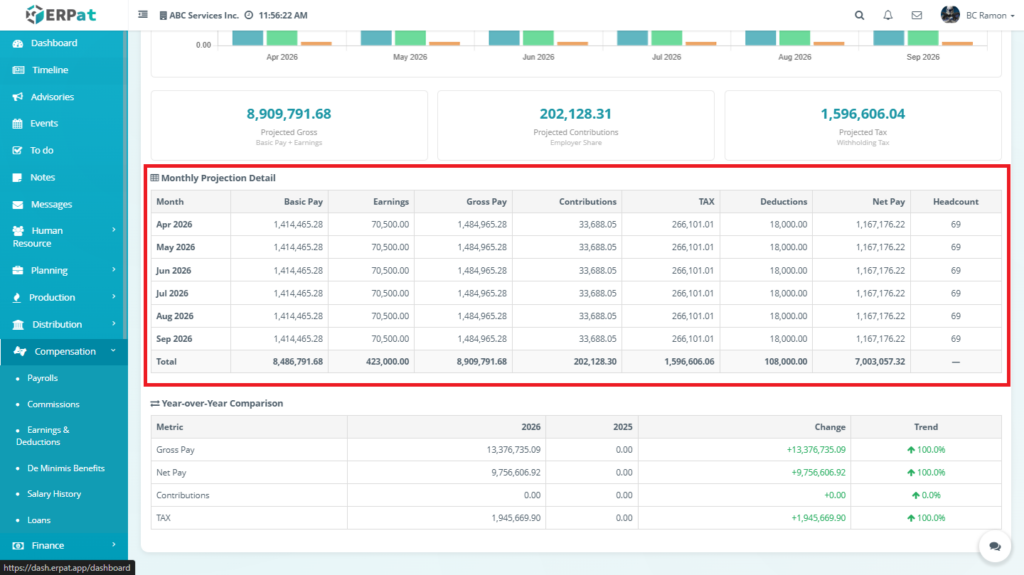This screenshot has height=575, width=1024.
Task: Open Dashboard from the sidebar
Action: (x=53, y=43)
